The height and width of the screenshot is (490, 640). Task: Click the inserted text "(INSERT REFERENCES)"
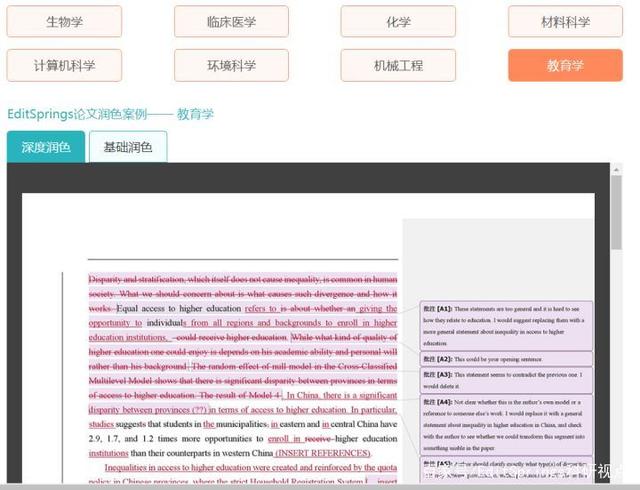[322, 453]
